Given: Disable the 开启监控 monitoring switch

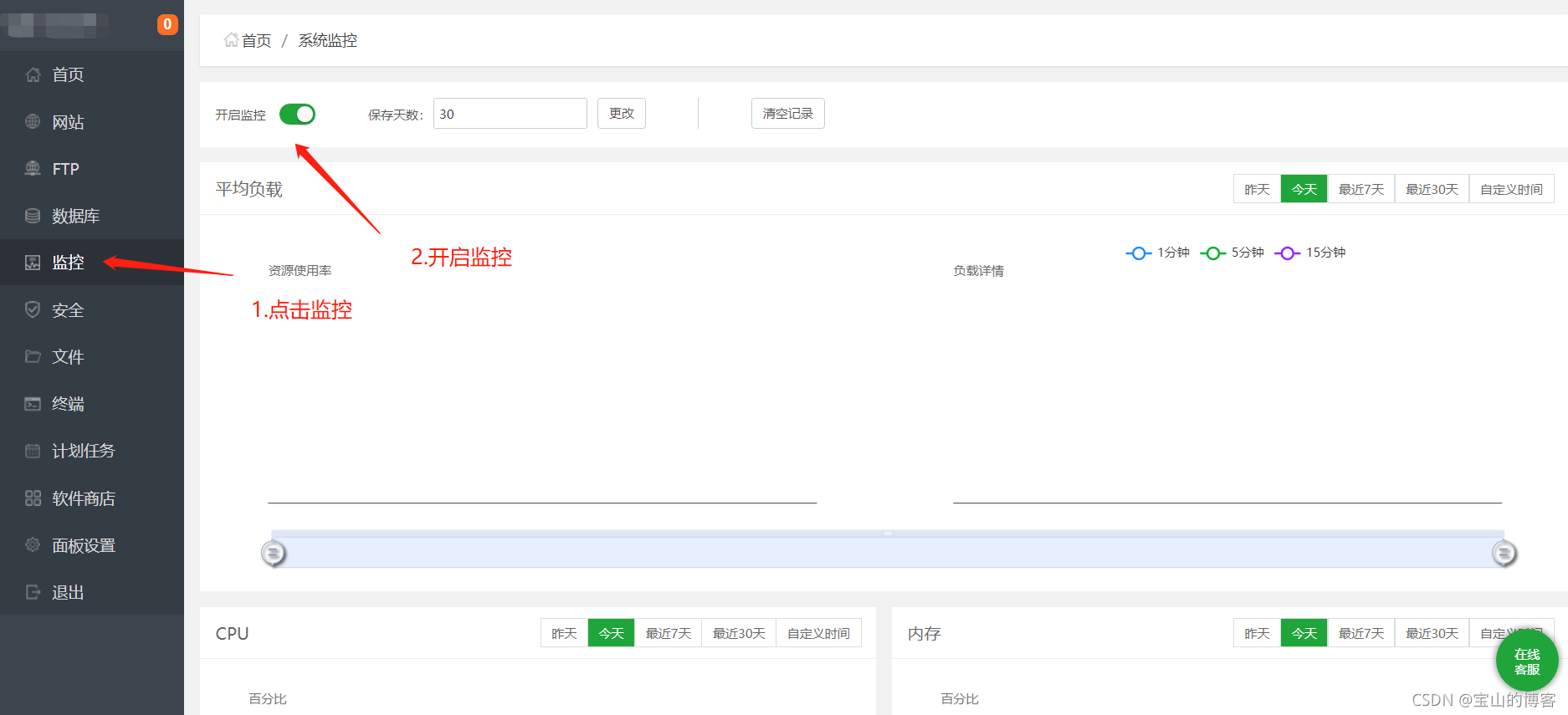Looking at the screenshot, I should 297,114.
